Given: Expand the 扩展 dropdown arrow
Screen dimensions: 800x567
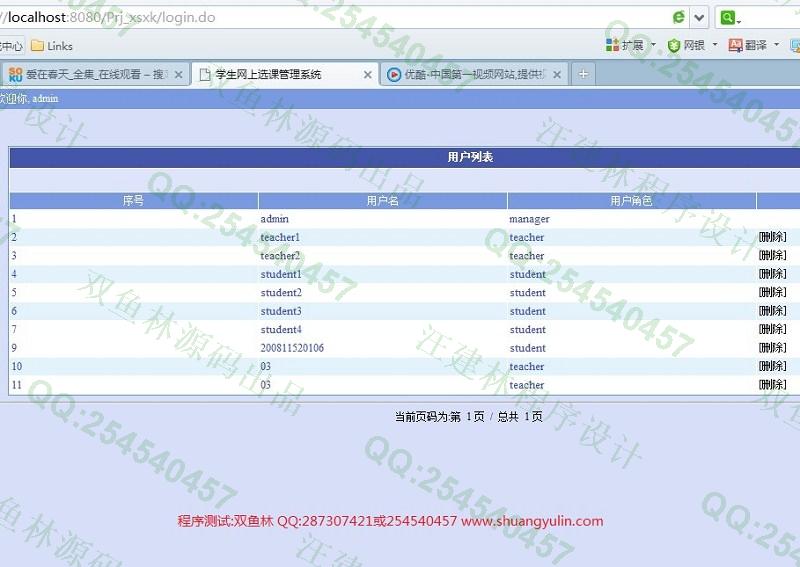Looking at the screenshot, I should tap(654, 45).
